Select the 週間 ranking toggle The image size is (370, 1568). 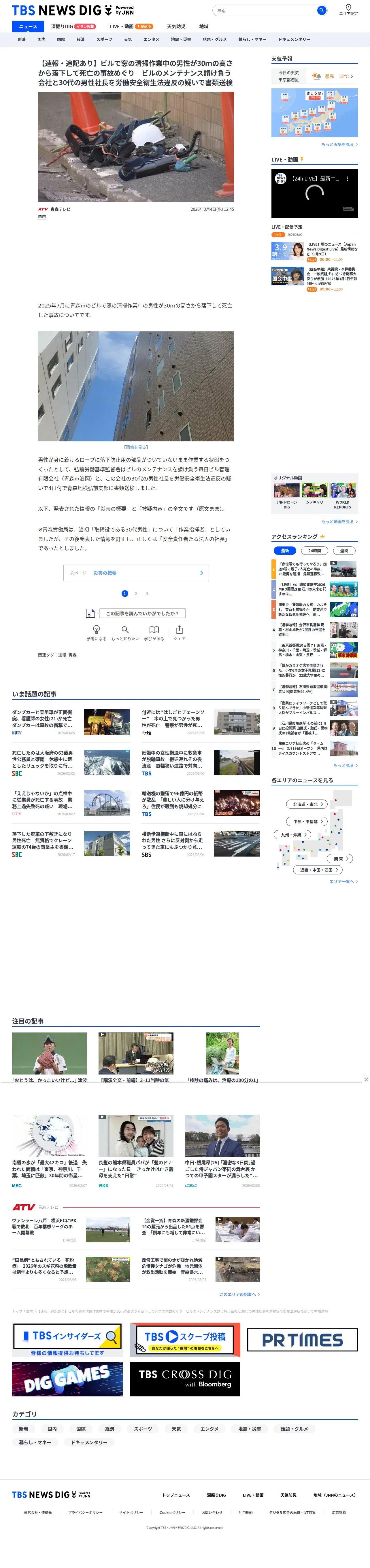(344, 550)
